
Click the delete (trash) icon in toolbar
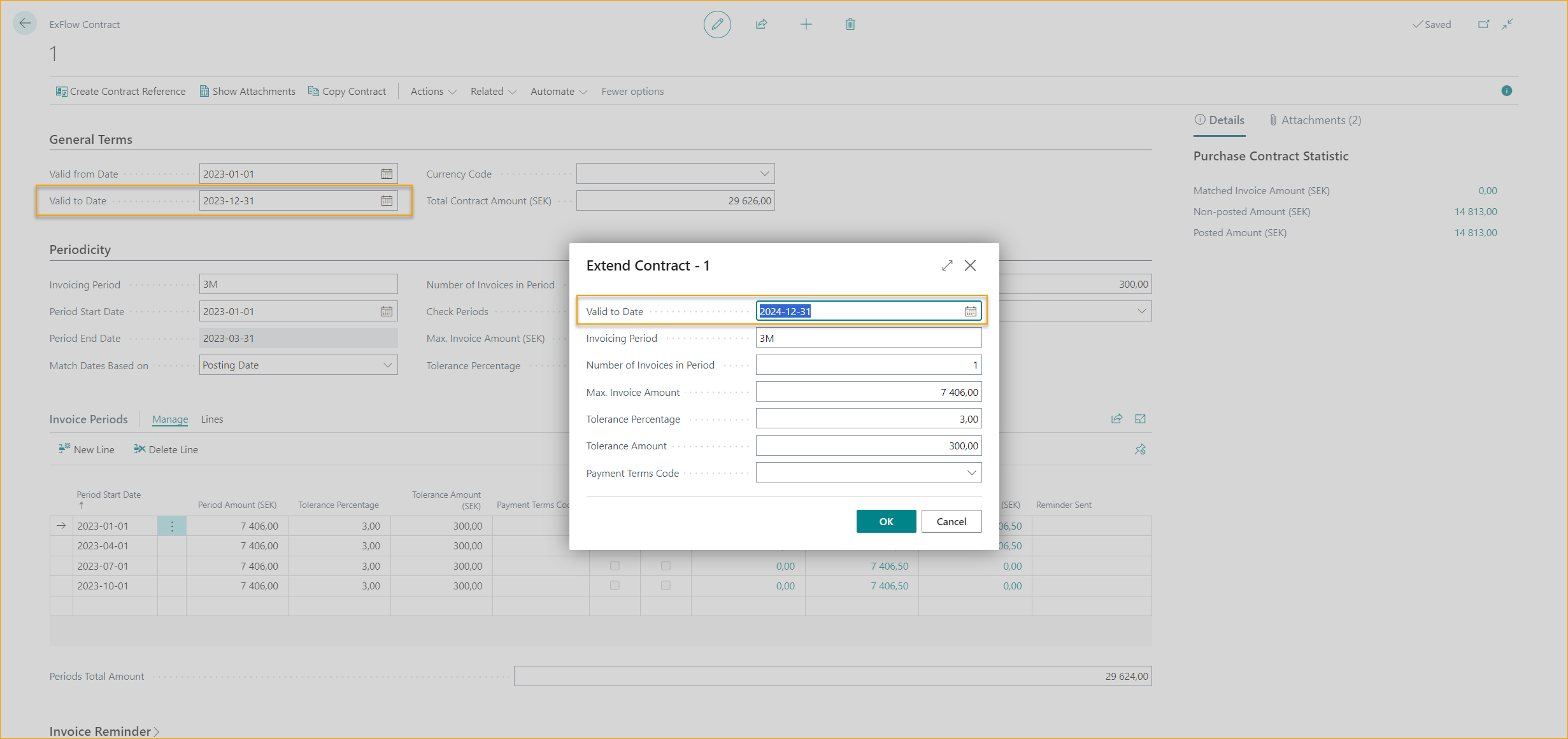pos(850,24)
